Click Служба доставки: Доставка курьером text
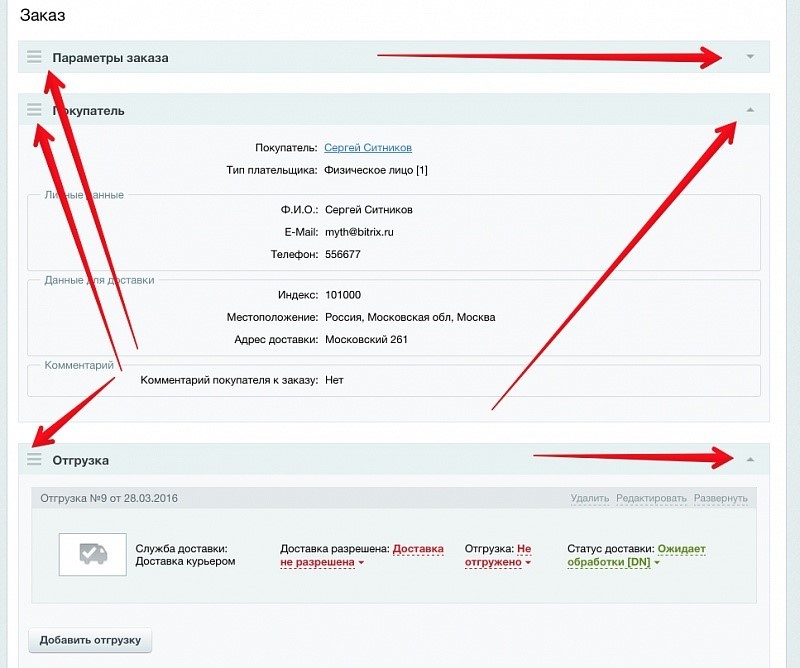Screen dimensions: 800x668 pyautogui.click(x=185, y=555)
